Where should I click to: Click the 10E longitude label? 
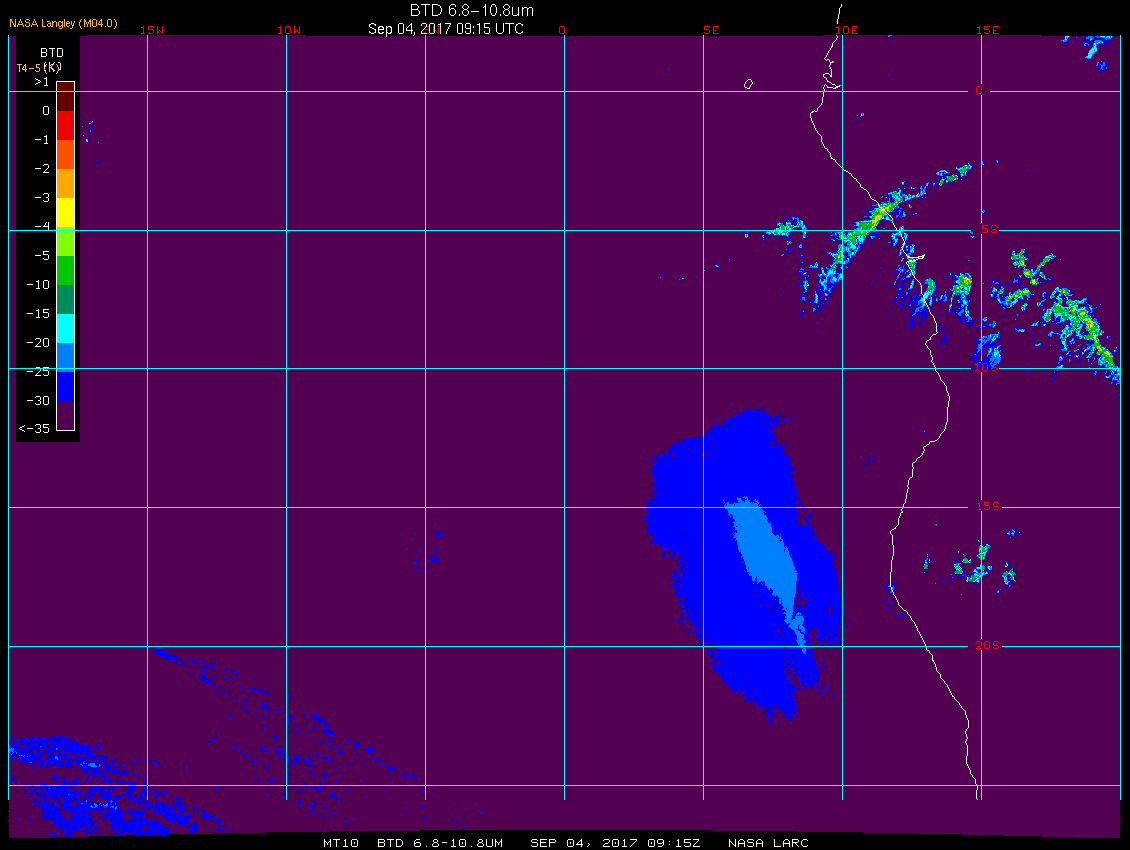pyautogui.click(x=847, y=30)
